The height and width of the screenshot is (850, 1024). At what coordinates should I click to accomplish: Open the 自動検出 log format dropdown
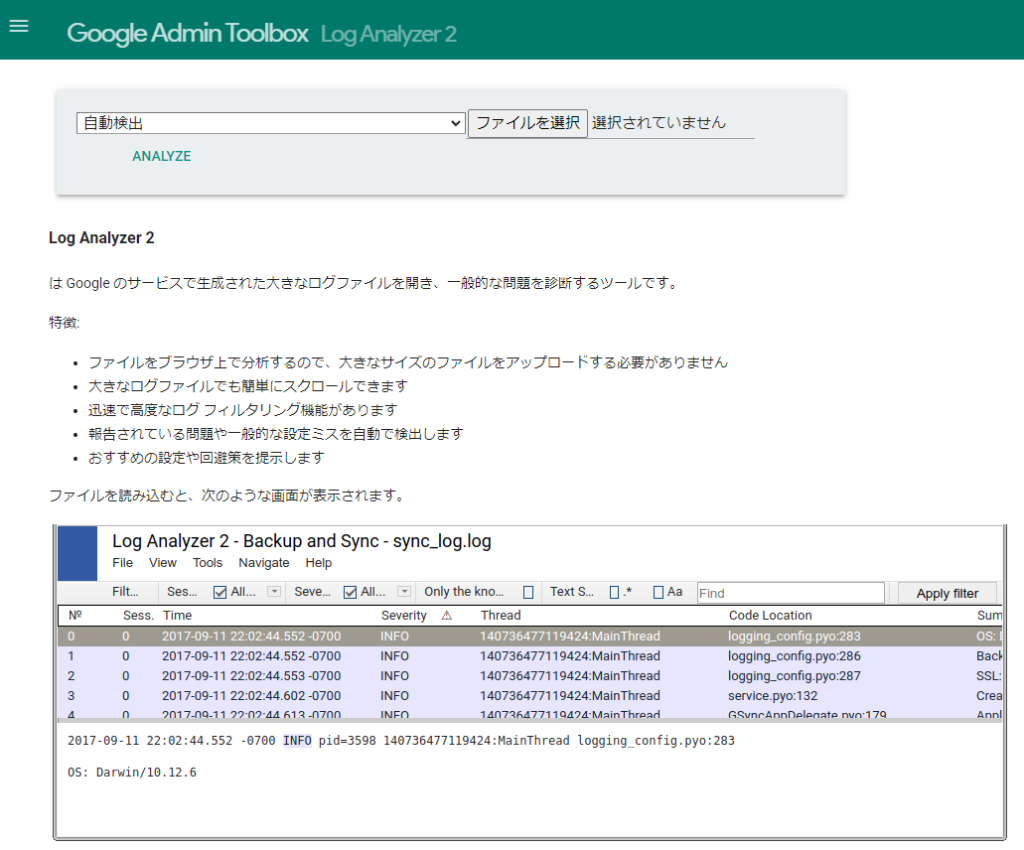(x=270, y=123)
